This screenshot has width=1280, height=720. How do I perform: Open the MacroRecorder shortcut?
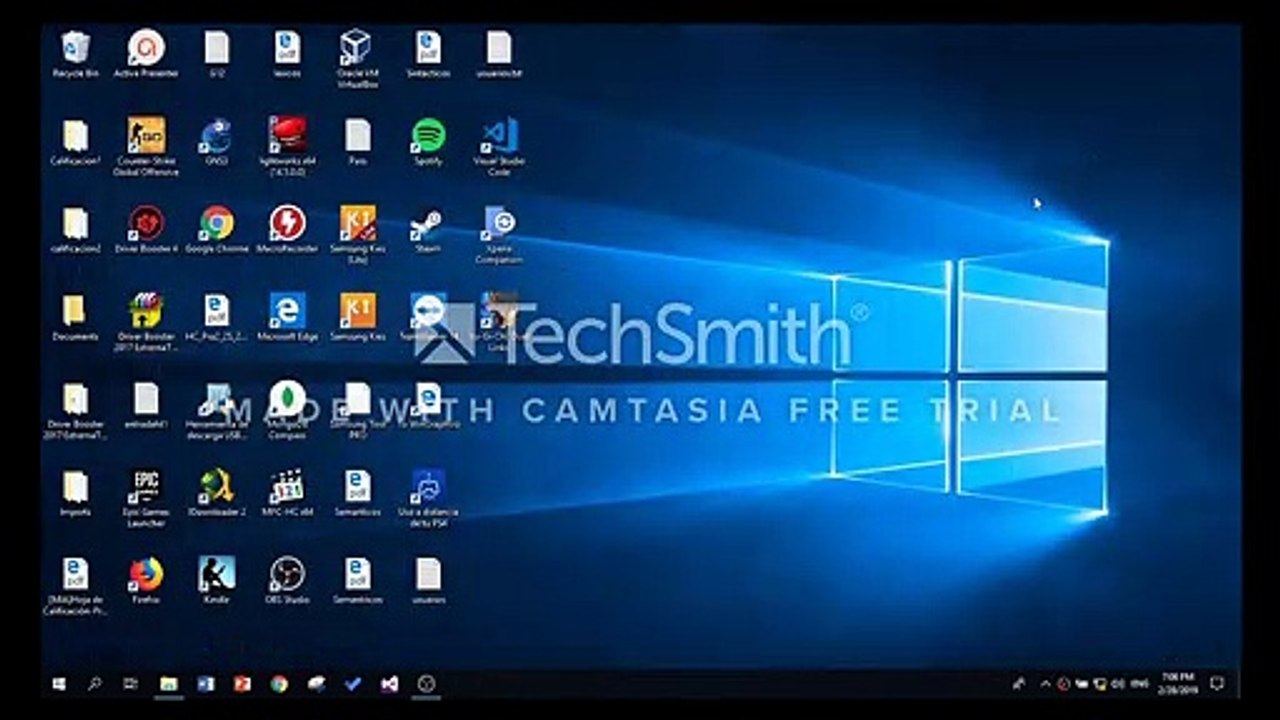point(287,230)
